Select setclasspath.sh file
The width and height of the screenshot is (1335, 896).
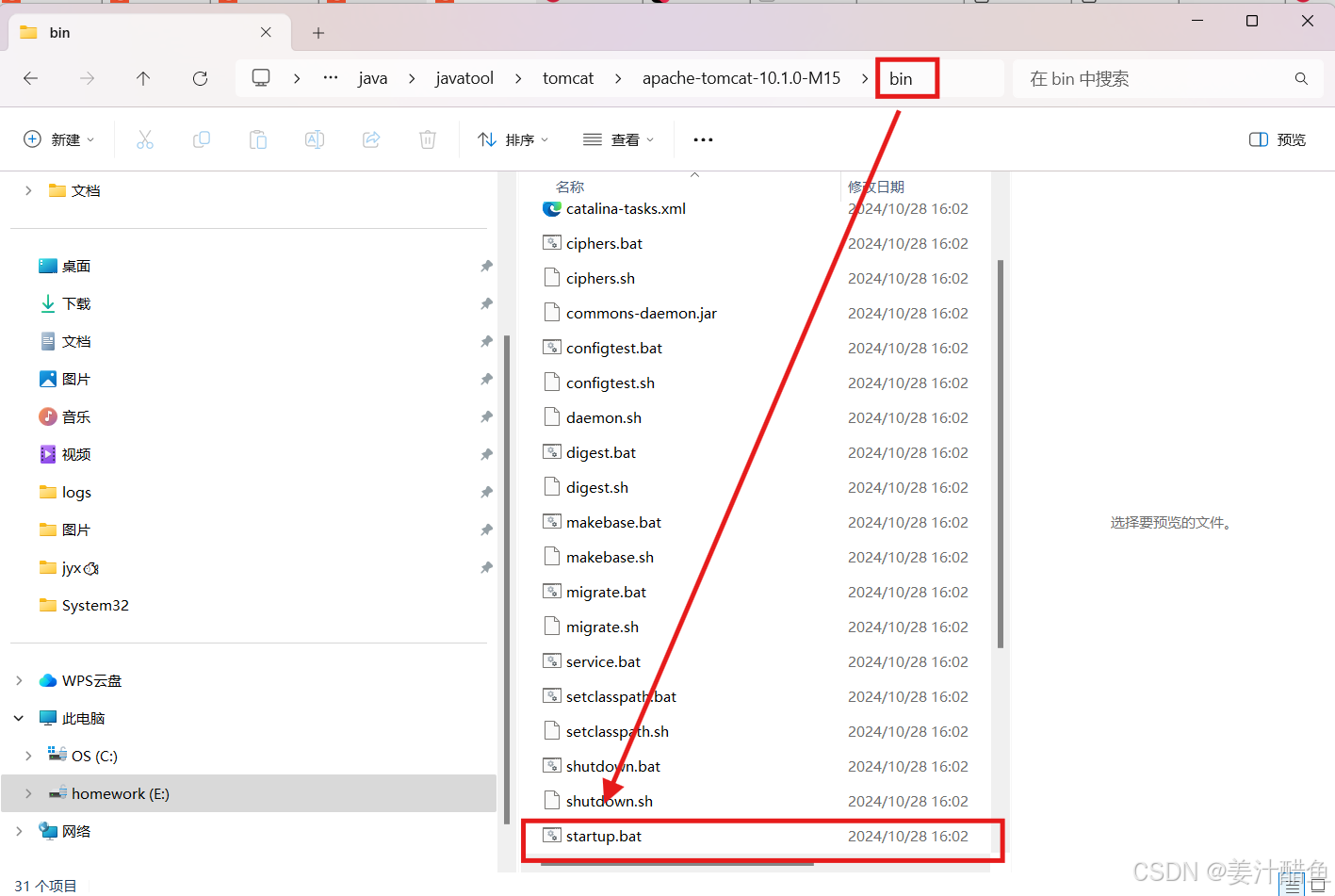(617, 731)
